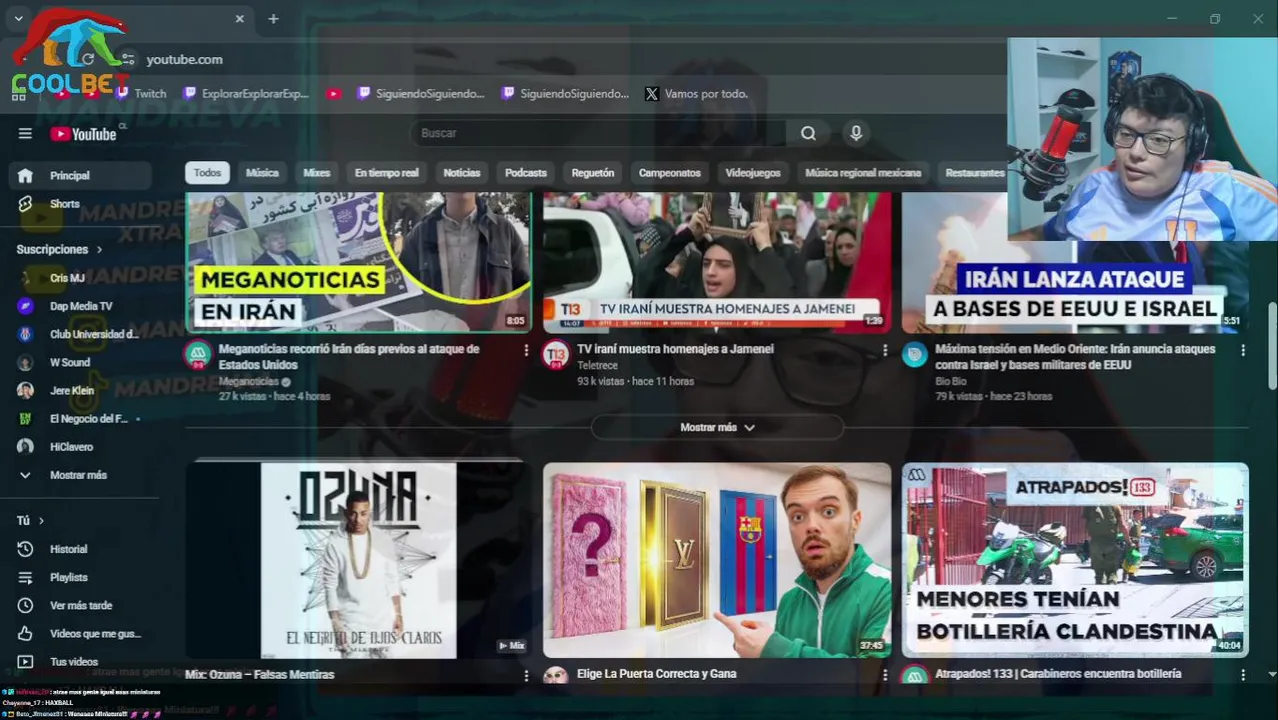Screen dimensions: 1278x720
Task: Select the Música filter chip
Action: tap(262, 173)
